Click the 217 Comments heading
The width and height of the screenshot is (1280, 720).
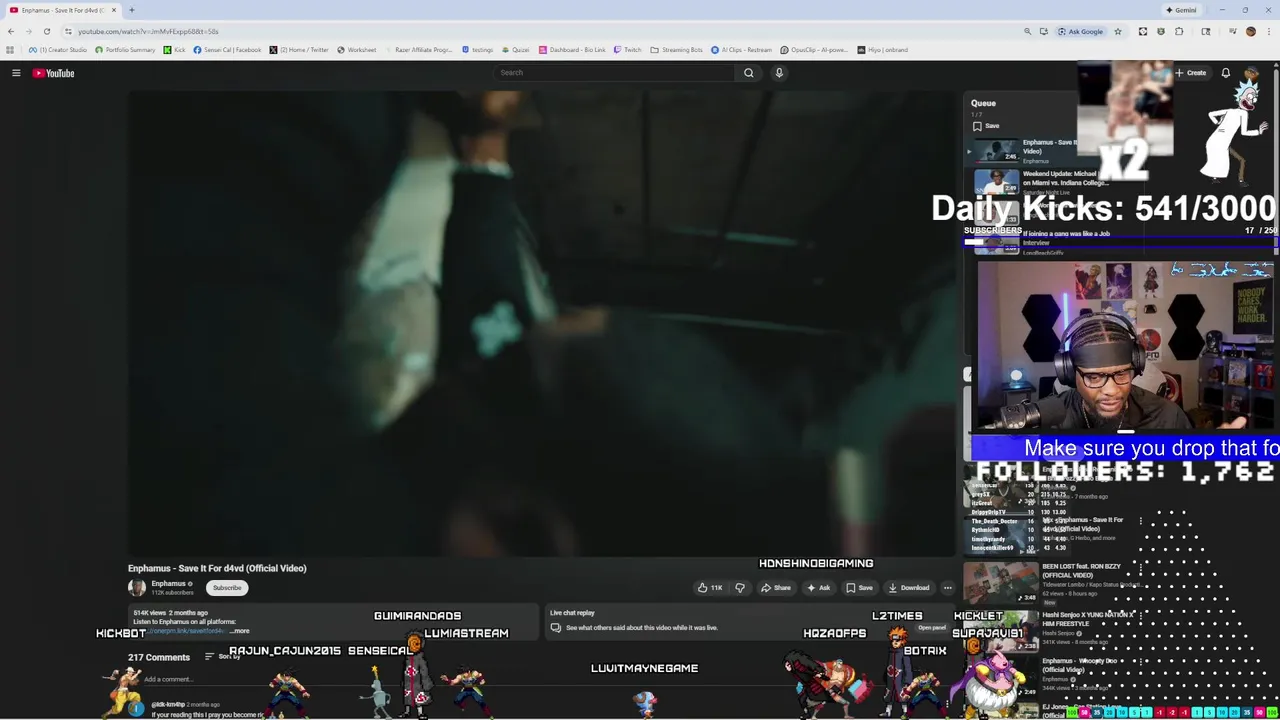159,657
